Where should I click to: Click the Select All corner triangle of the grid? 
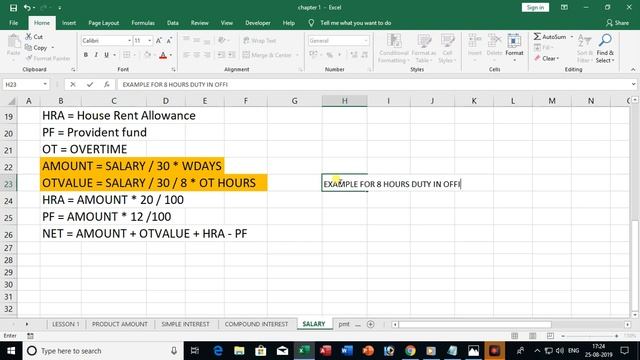click(x=11, y=101)
